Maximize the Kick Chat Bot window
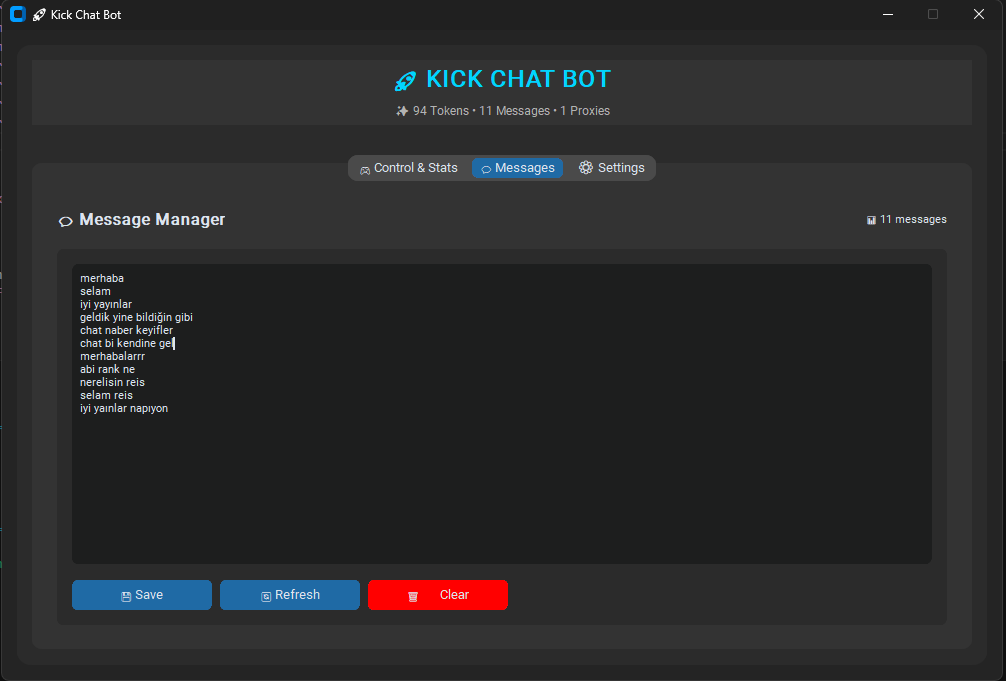 [x=933, y=15]
